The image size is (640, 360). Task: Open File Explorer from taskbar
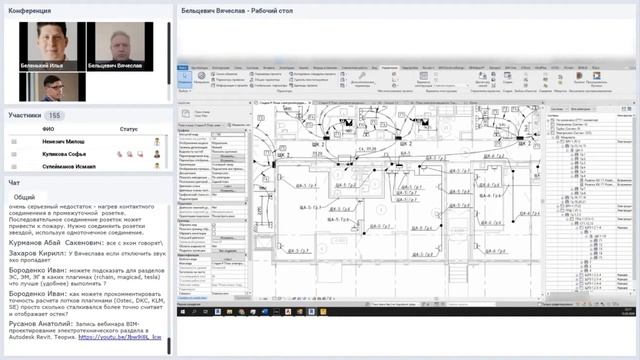tap(229, 312)
